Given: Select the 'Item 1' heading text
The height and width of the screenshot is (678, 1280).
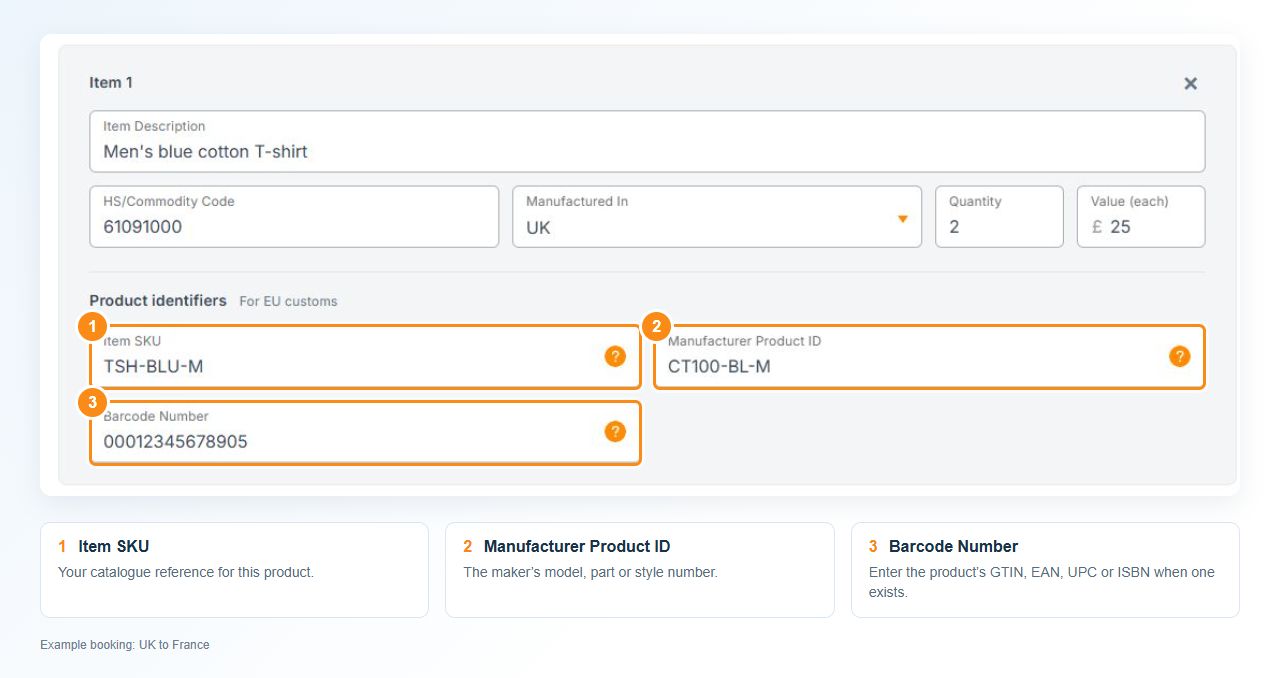Looking at the screenshot, I should click(x=111, y=83).
